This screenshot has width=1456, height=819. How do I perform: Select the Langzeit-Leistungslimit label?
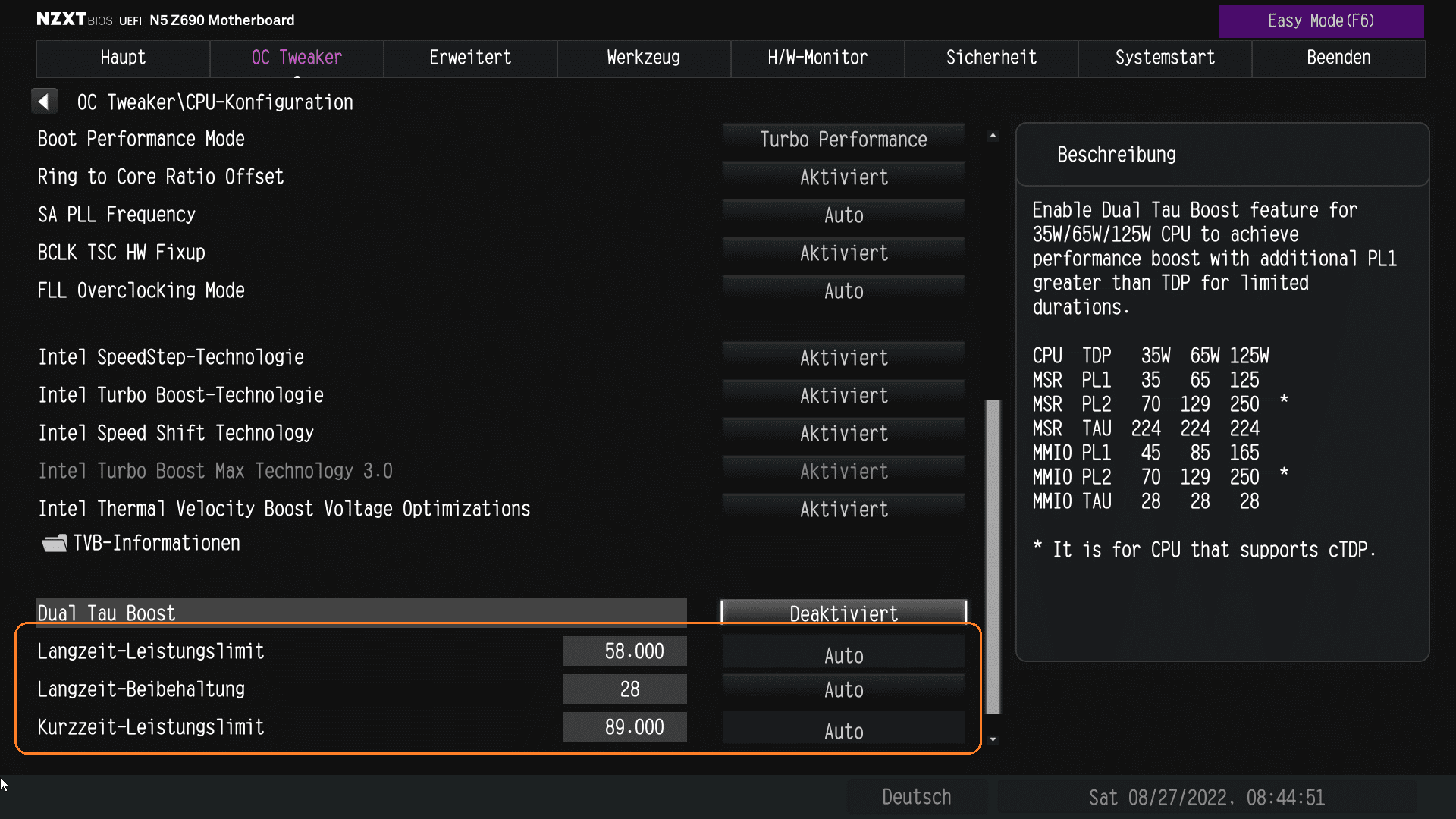pyautogui.click(x=151, y=651)
